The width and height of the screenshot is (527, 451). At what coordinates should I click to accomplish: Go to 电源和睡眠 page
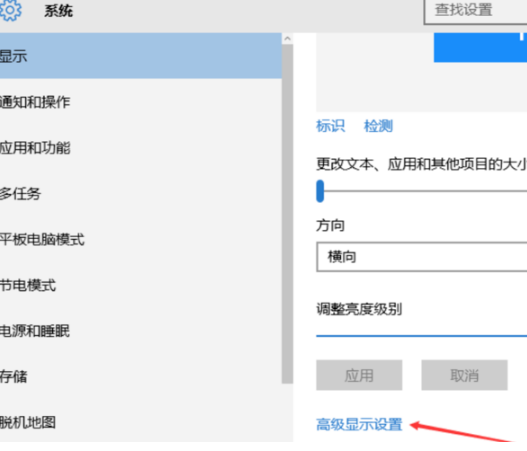[x=141, y=331]
